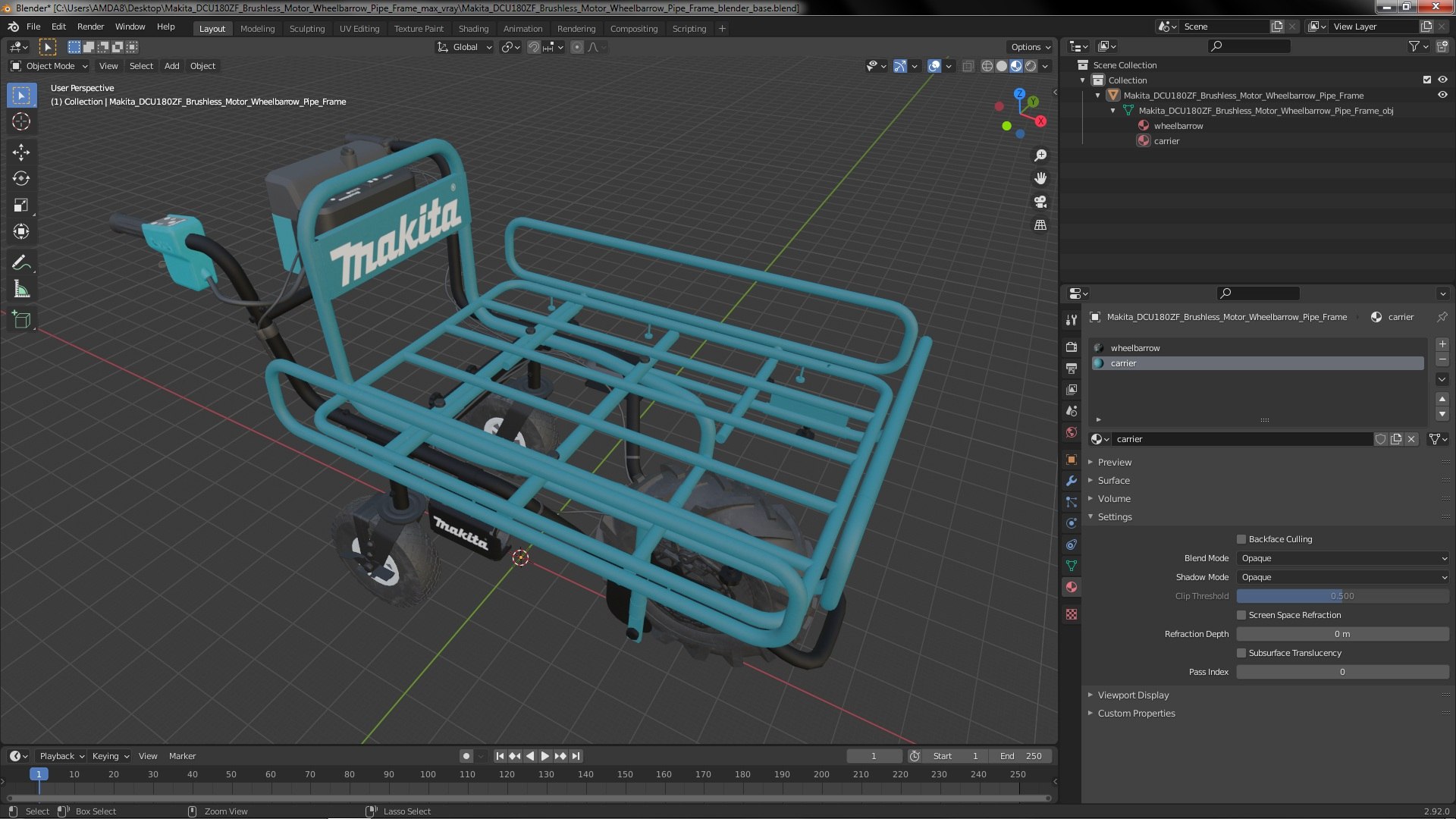Collapse the Settings panel

tap(1114, 517)
